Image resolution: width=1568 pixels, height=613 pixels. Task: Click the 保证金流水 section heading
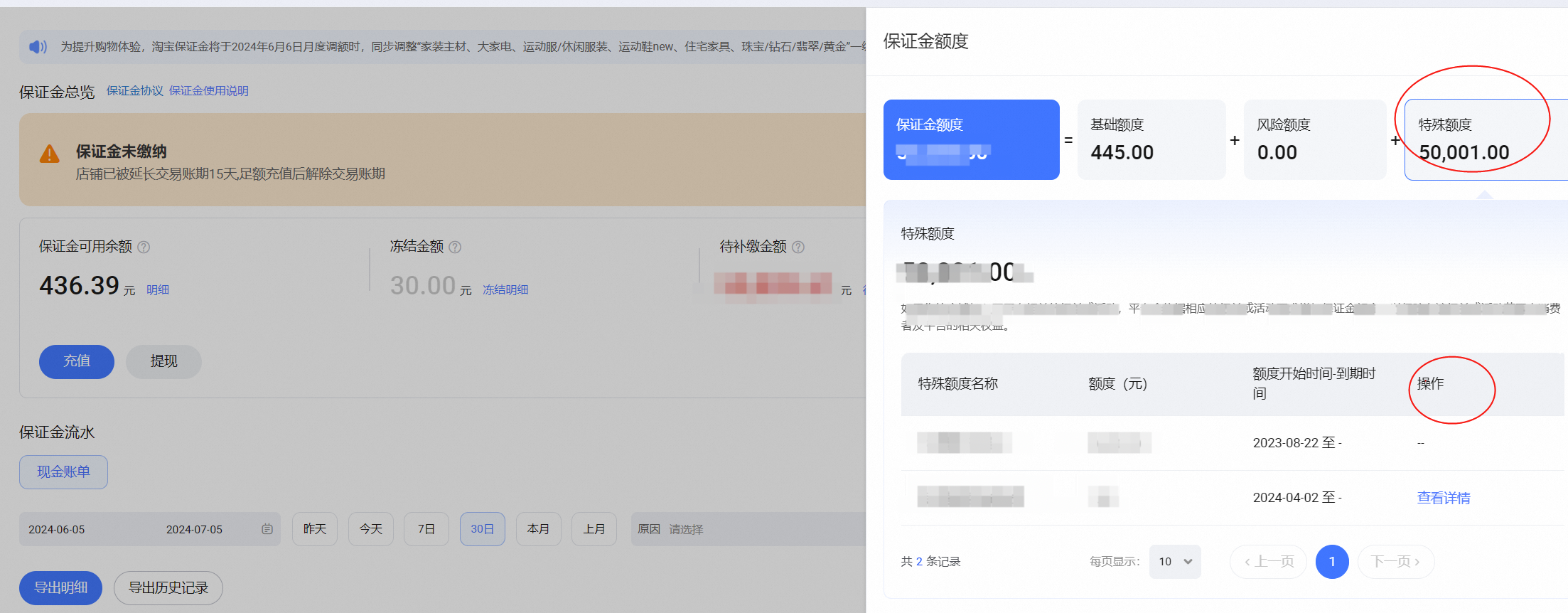pos(57,432)
